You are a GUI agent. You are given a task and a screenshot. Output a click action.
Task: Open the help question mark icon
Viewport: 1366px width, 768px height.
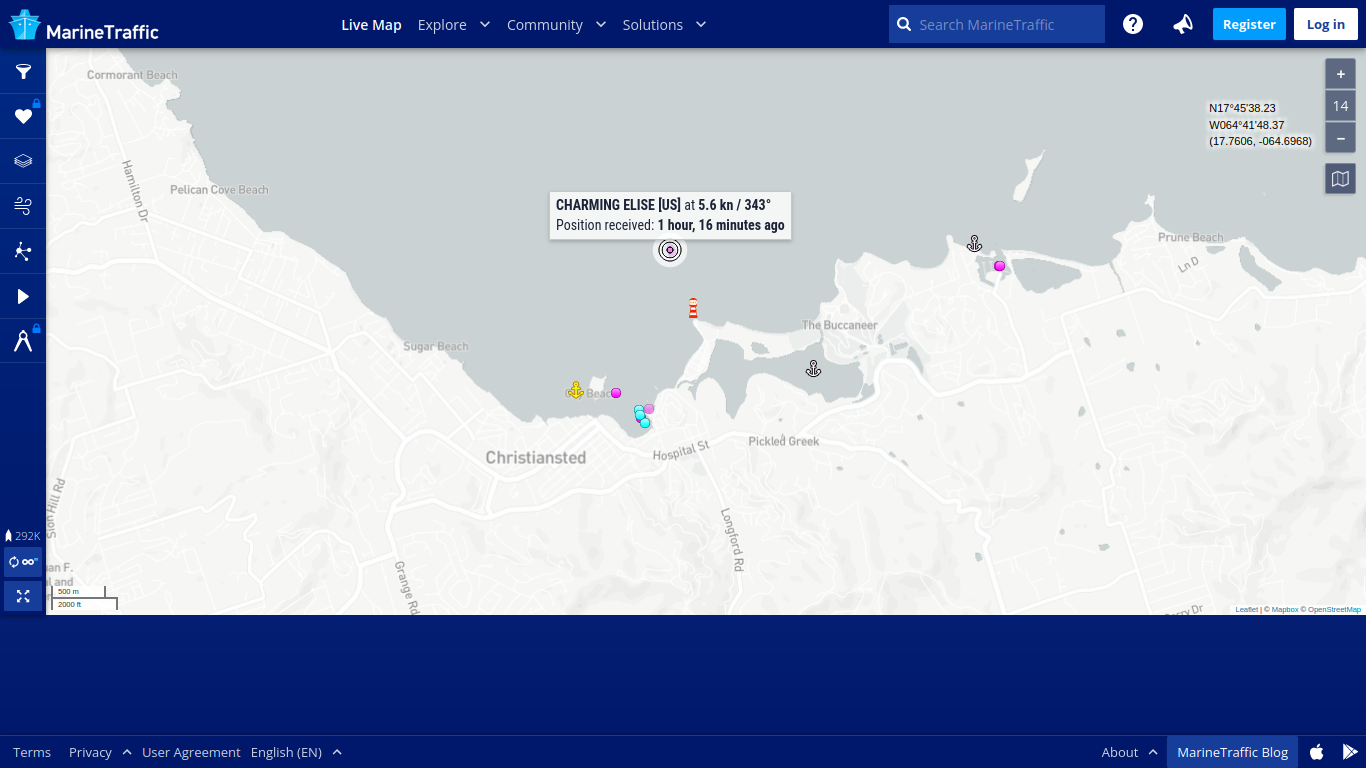point(1133,24)
